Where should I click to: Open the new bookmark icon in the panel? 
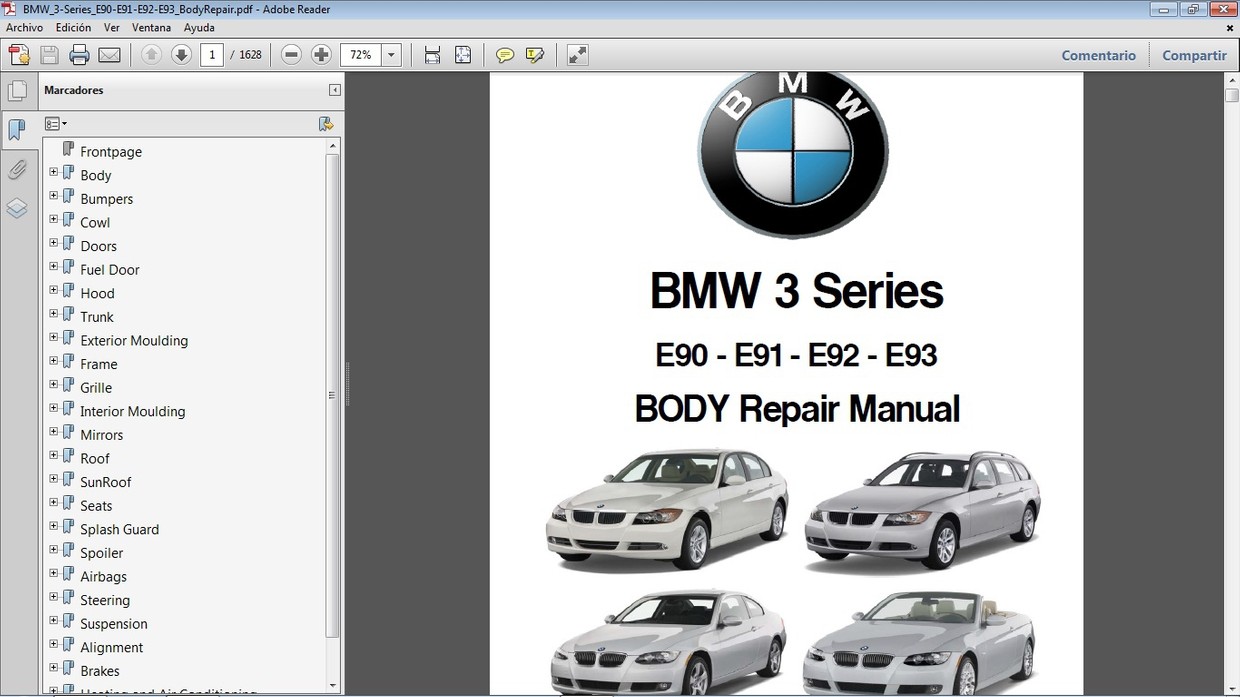[x=326, y=123]
